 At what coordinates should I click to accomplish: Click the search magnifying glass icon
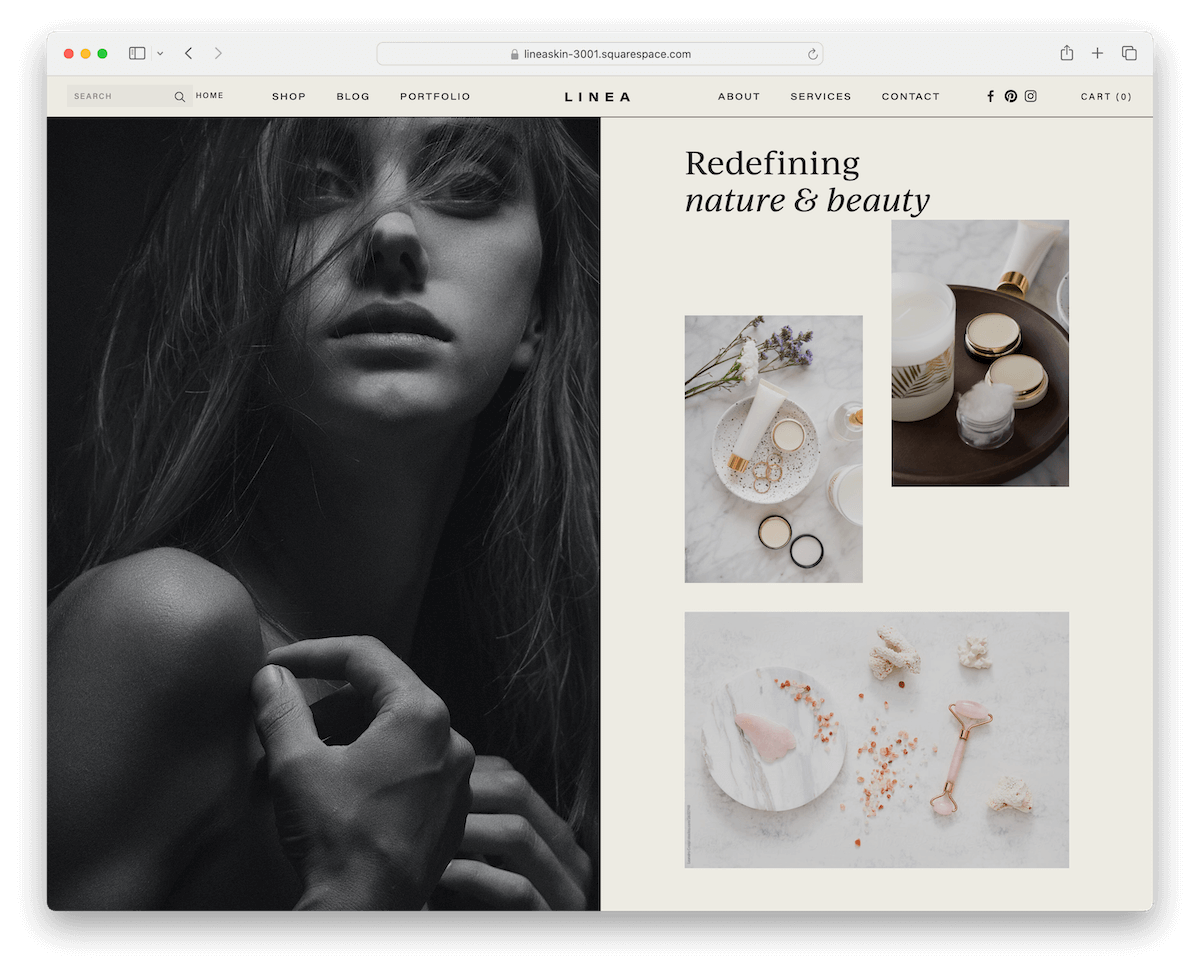(180, 96)
